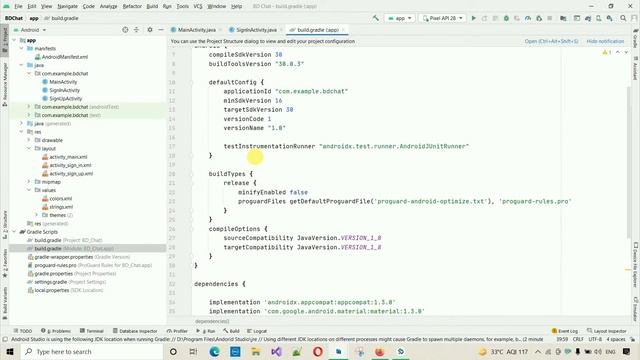Expand the themes (2) folder
Image resolution: width=640 pixels, height=360 pixels.
tap(37, 215)
